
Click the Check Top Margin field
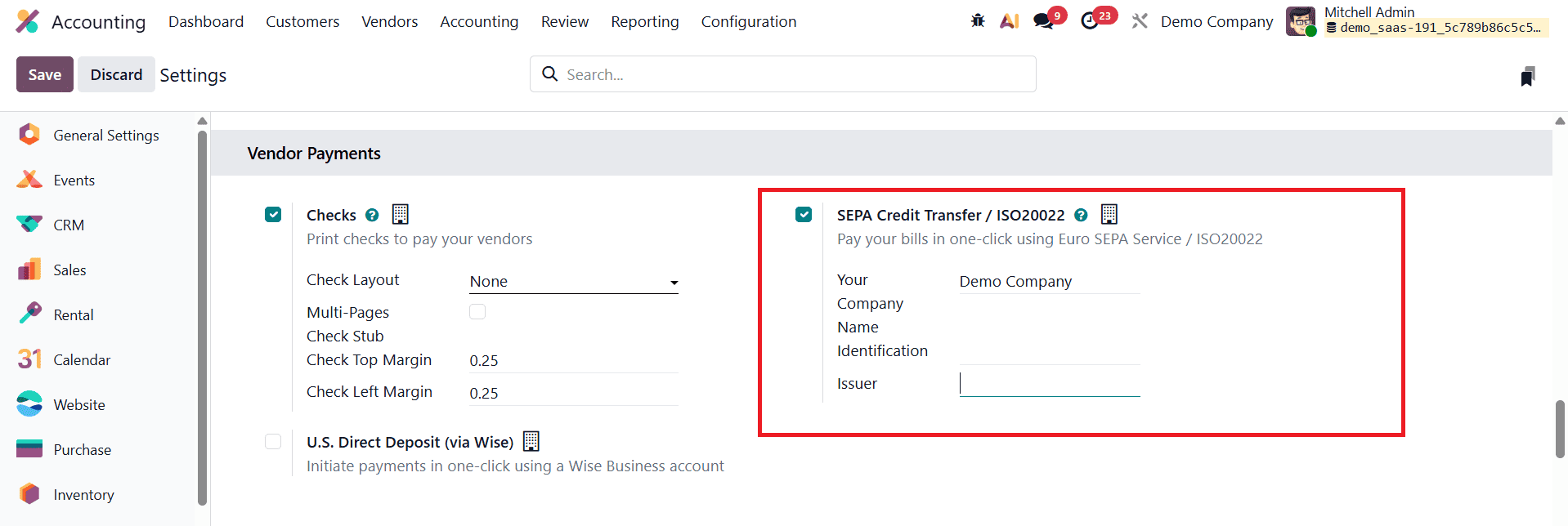574,361
